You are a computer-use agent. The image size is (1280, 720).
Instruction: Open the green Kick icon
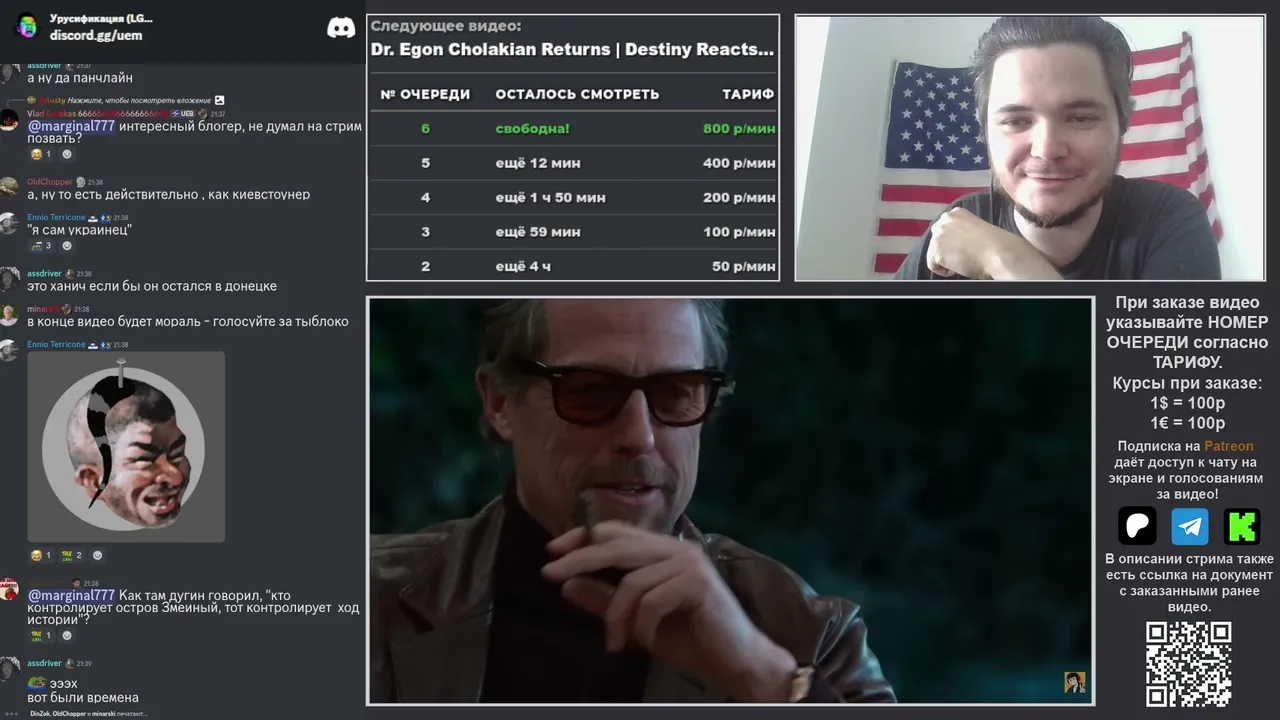coord(1242,525)
